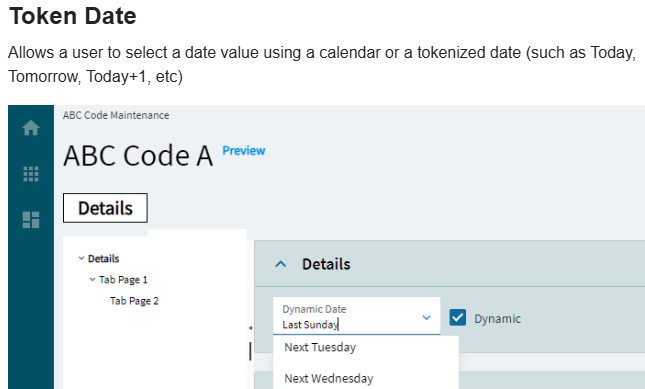Open the dashboard tiles icon in sidebar
The image size is (645, 389).
pos(31,220)
